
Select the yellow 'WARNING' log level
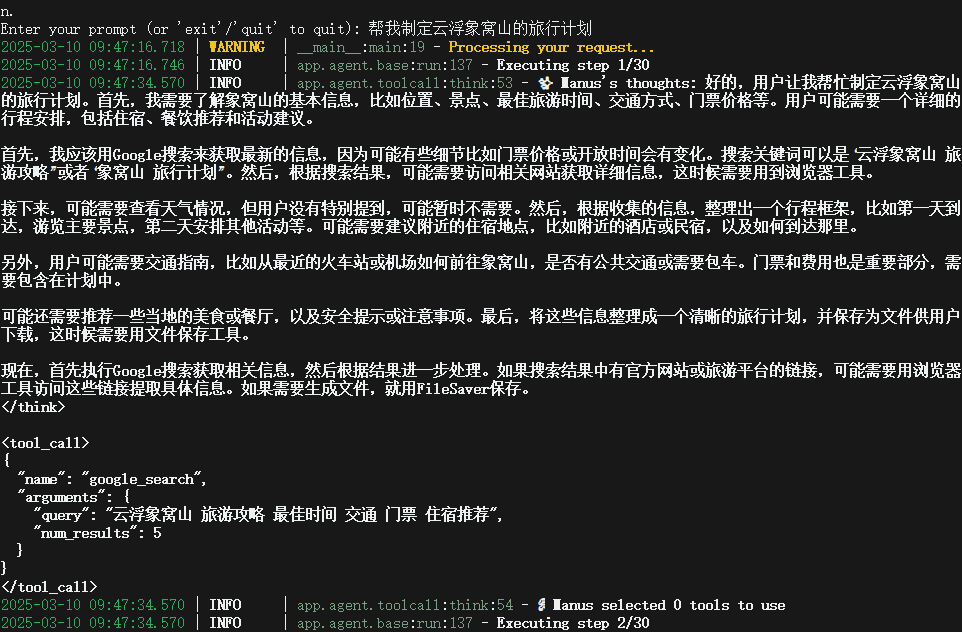point(237,47)
